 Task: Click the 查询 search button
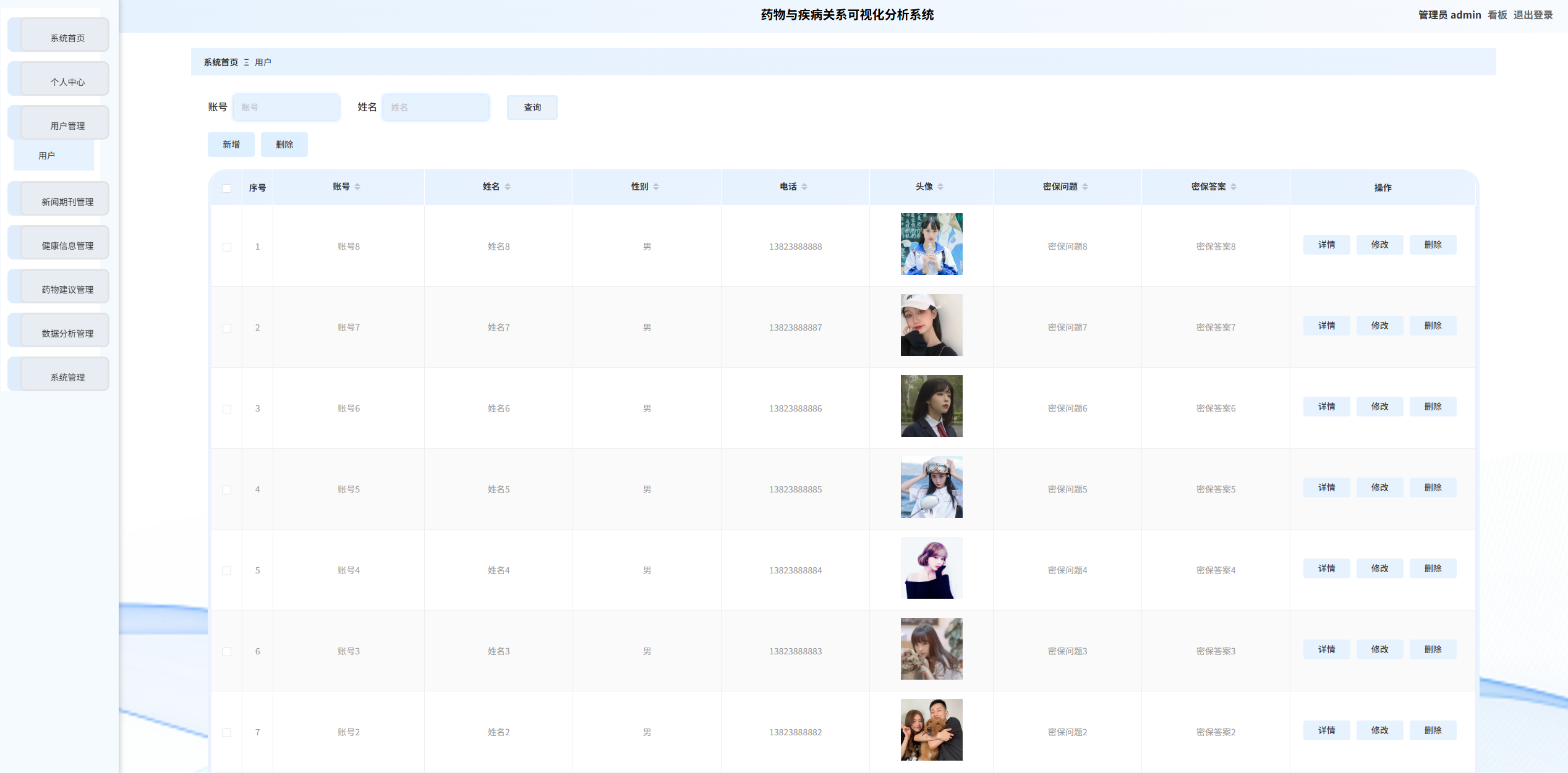(x=532, y=108)
